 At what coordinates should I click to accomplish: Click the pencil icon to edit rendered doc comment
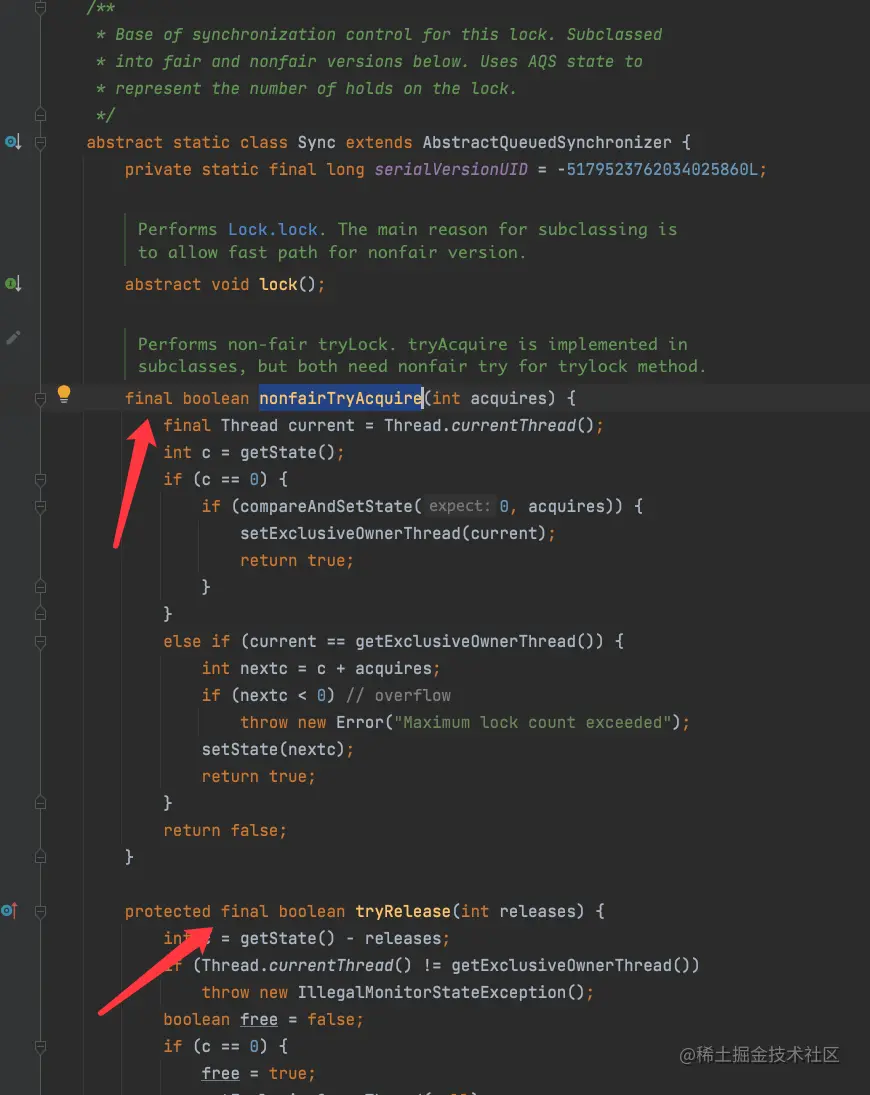[13, 338]
